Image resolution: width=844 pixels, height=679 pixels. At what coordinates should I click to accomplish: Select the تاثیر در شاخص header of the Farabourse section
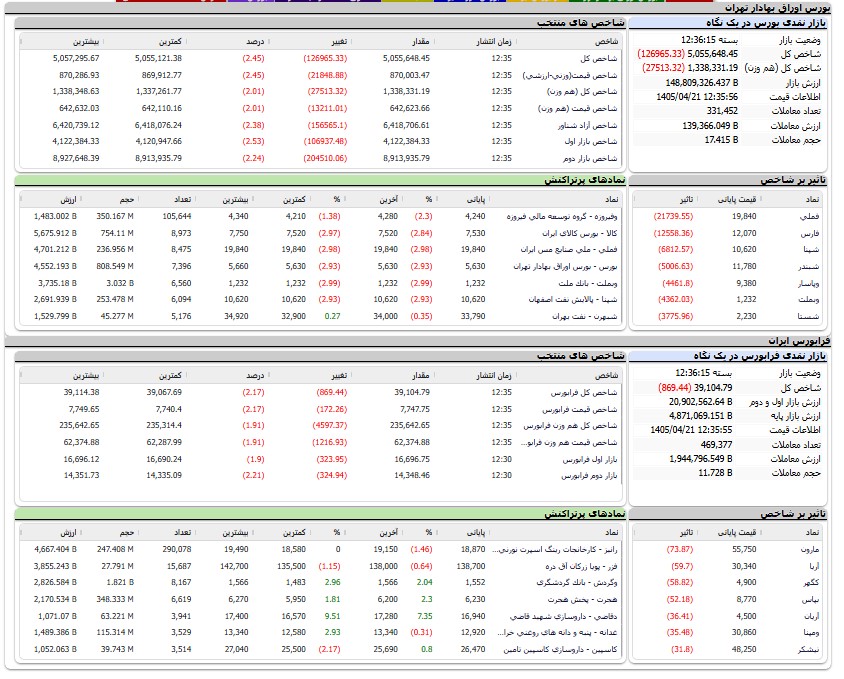point(793,514)
